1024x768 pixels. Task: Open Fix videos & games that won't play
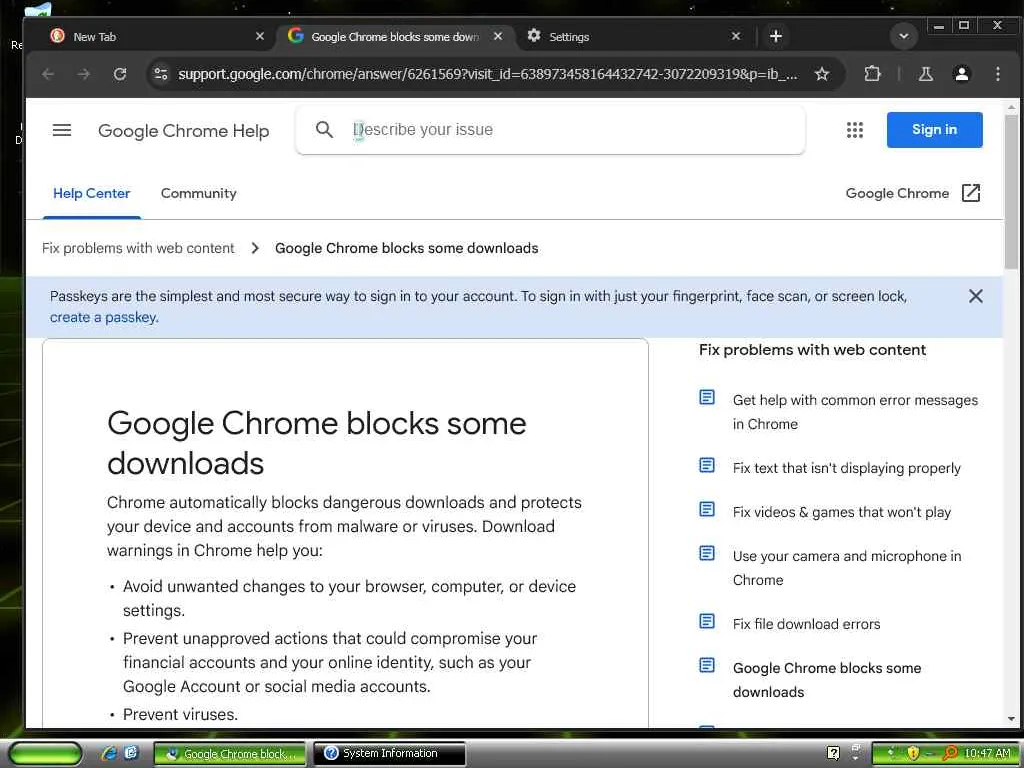pos(842,512)
